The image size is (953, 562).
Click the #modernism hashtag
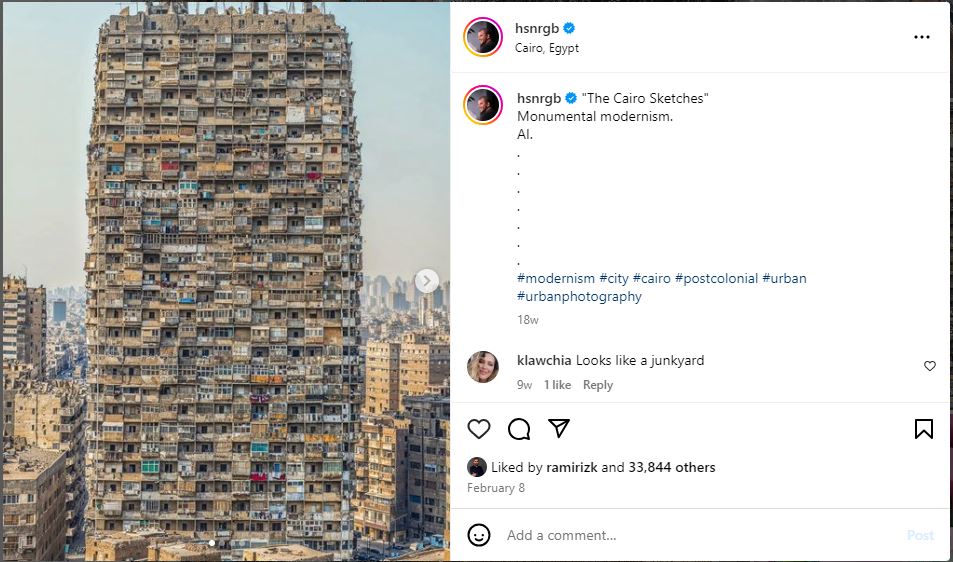(x=556, y=278)
